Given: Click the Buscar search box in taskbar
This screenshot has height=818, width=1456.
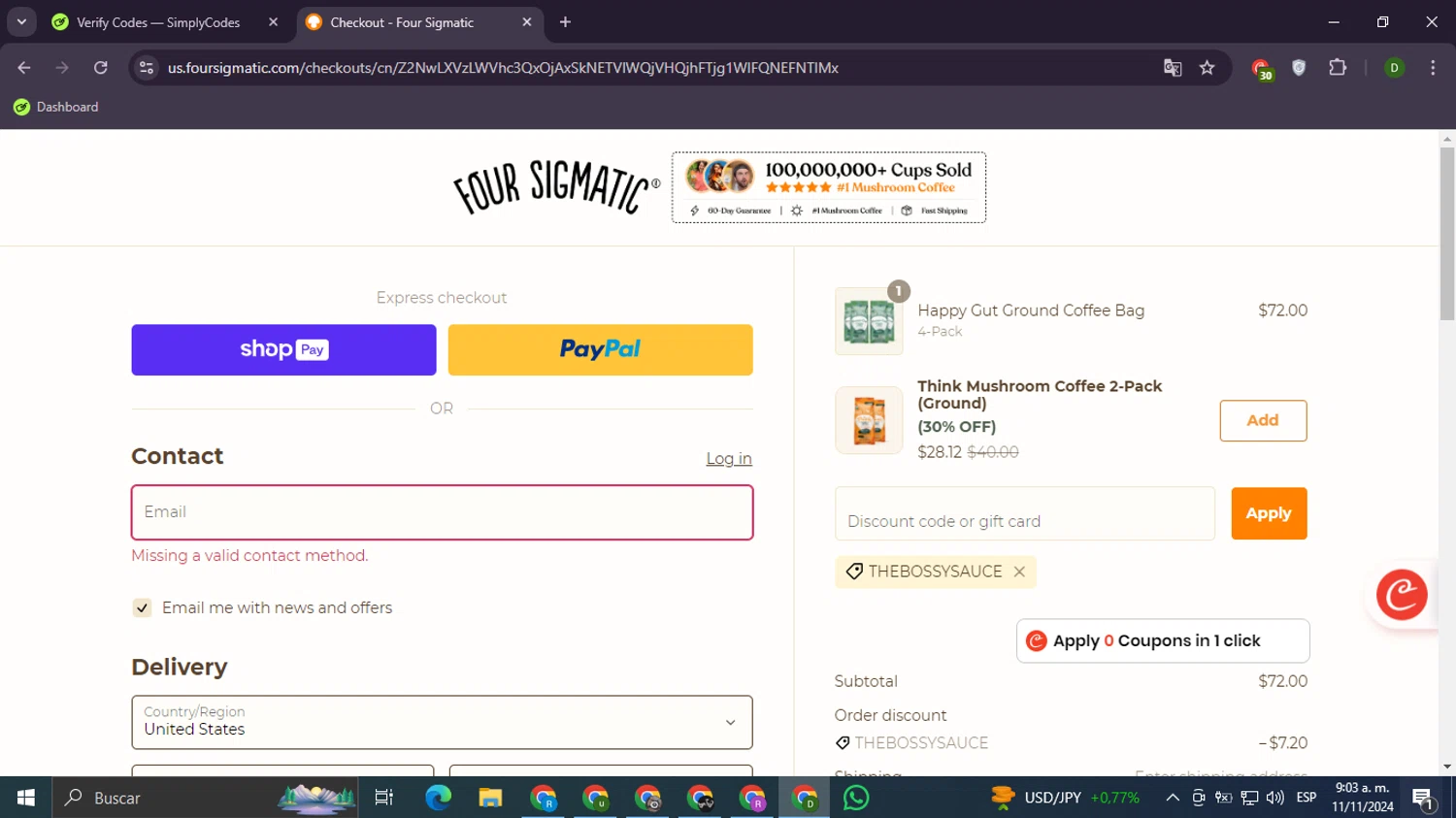Looking at the screenshot, I should (205, 798).
